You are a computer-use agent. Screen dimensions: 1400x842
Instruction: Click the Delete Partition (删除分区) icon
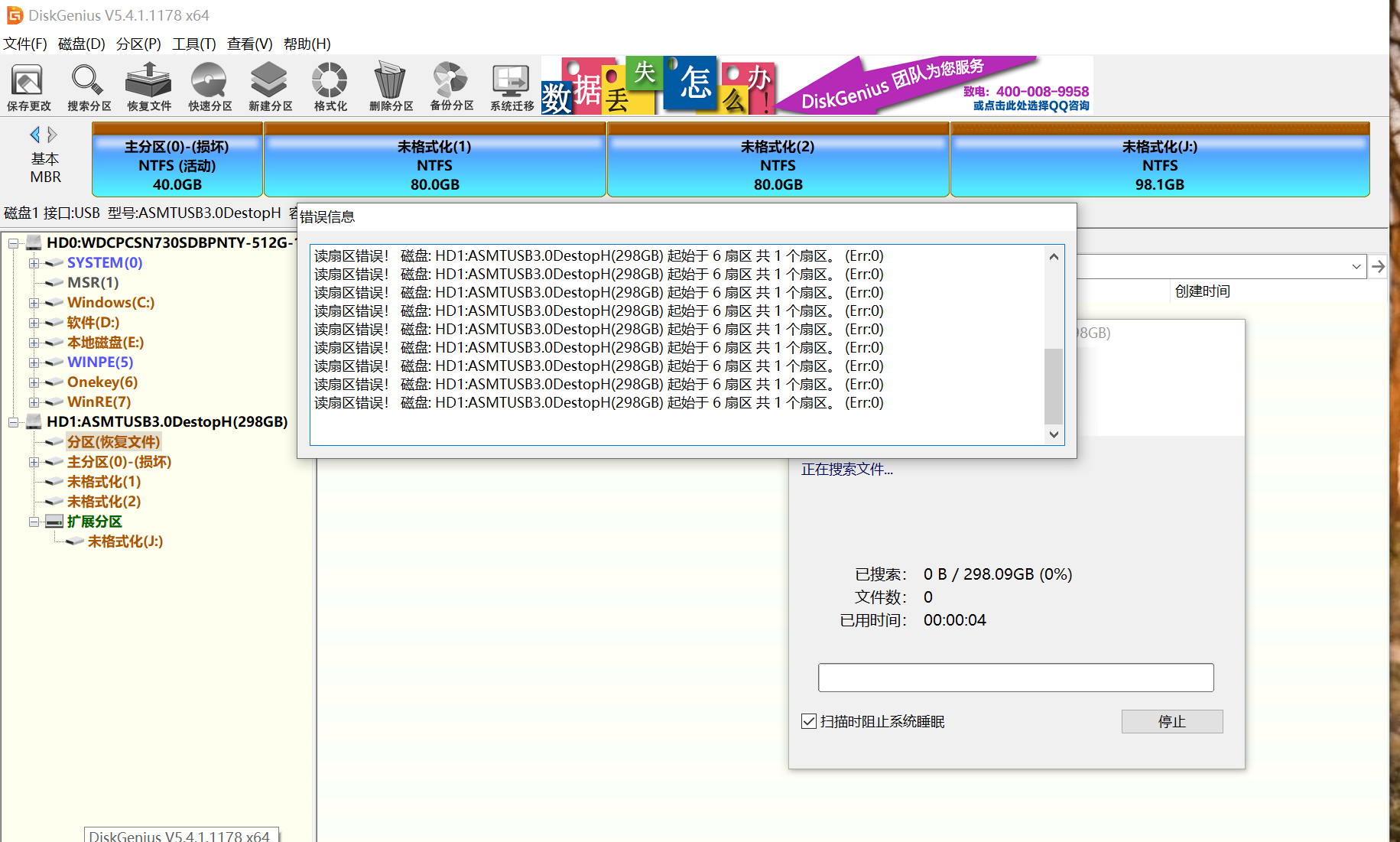click(x=391, y=86)
